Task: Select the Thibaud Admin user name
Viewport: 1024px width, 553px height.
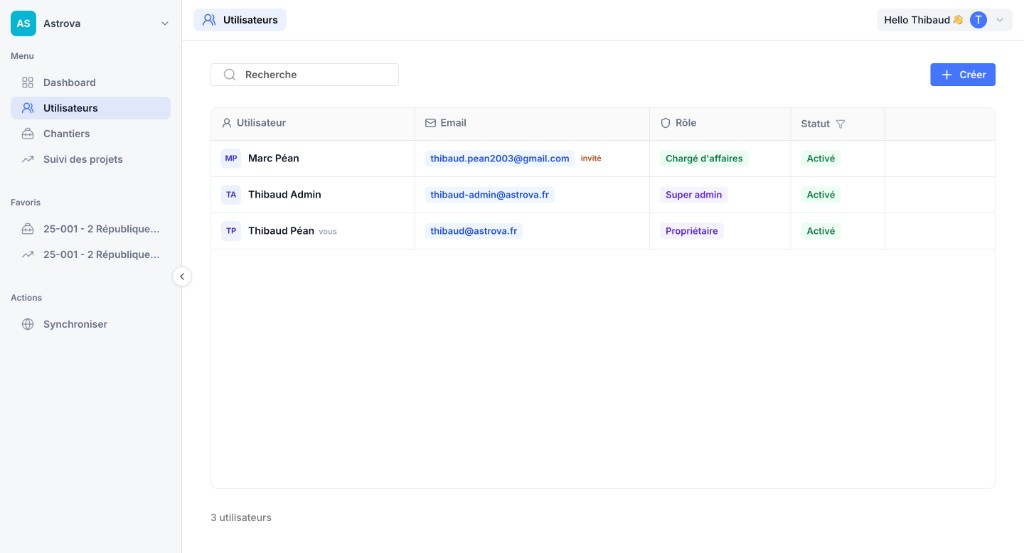Action: [x=285, y=195]
